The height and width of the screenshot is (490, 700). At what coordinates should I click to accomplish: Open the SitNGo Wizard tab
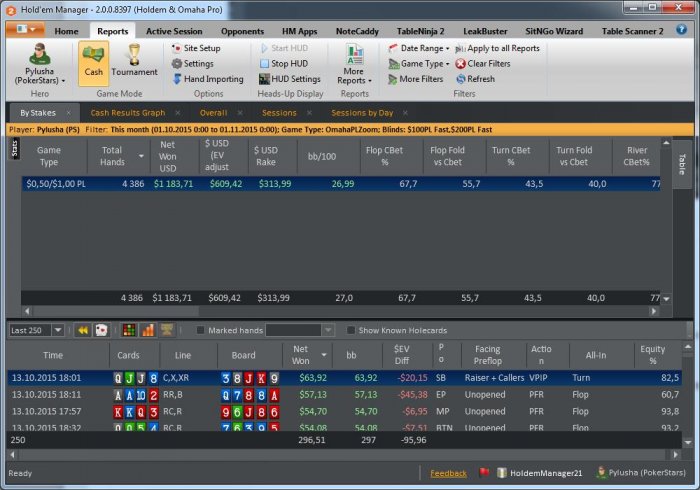click(554, 31)
